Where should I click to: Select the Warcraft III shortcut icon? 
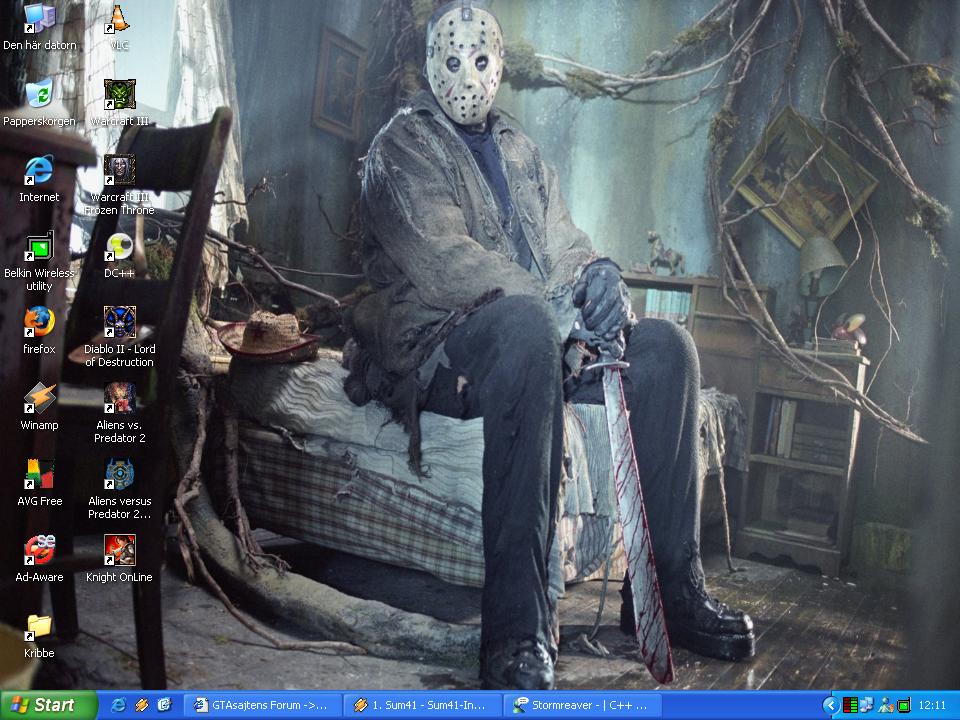click(119, 103)
